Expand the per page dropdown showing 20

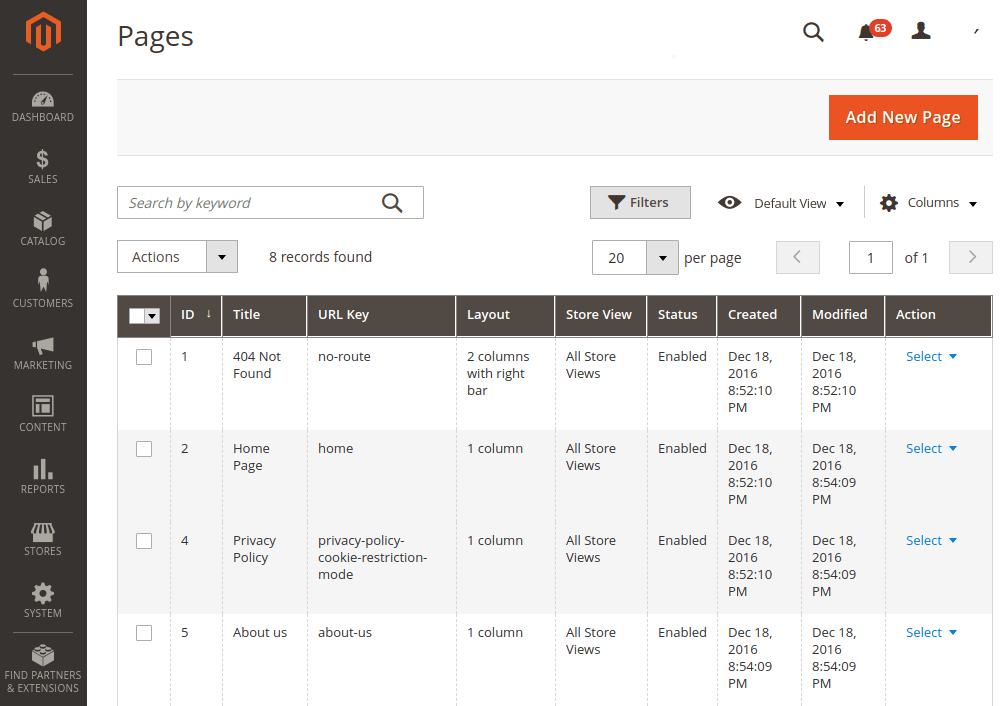click(635, 257)
